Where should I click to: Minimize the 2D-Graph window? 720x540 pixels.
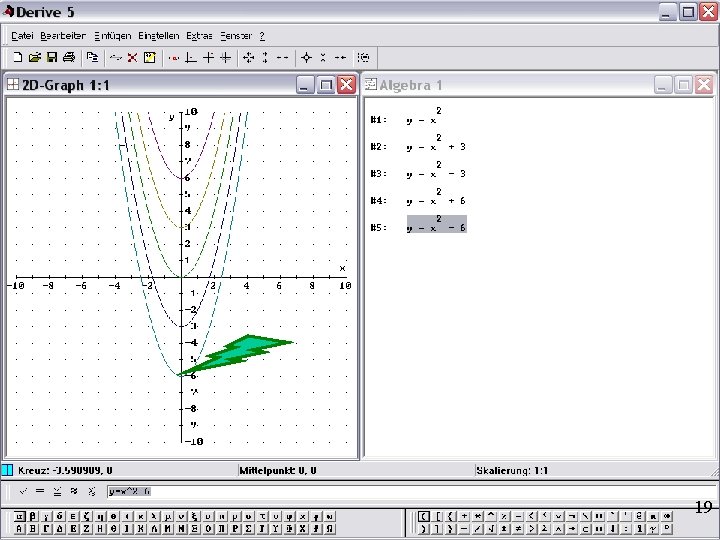(x=305, y=85)
